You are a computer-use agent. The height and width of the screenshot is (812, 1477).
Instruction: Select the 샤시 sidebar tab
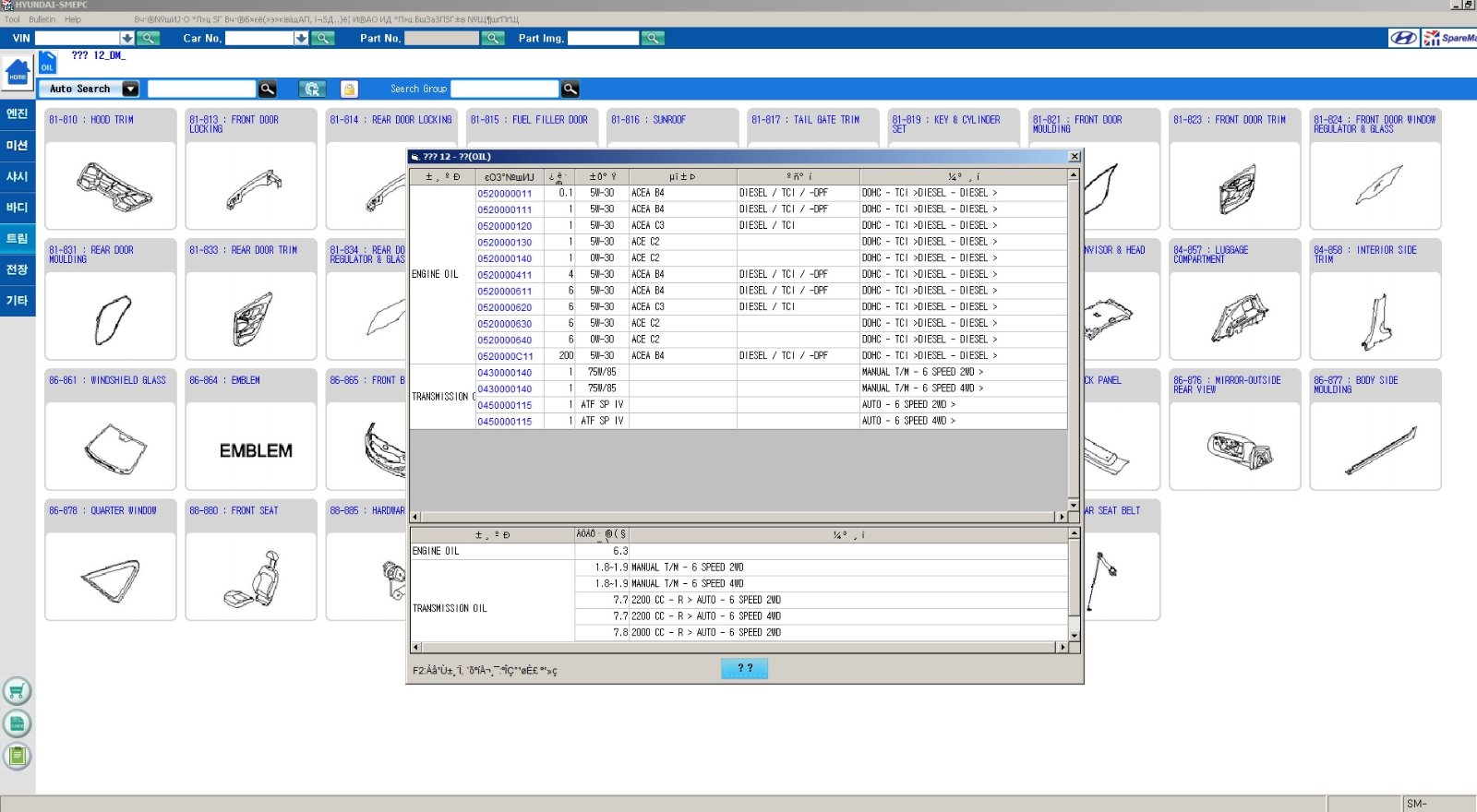click(18, 176)
